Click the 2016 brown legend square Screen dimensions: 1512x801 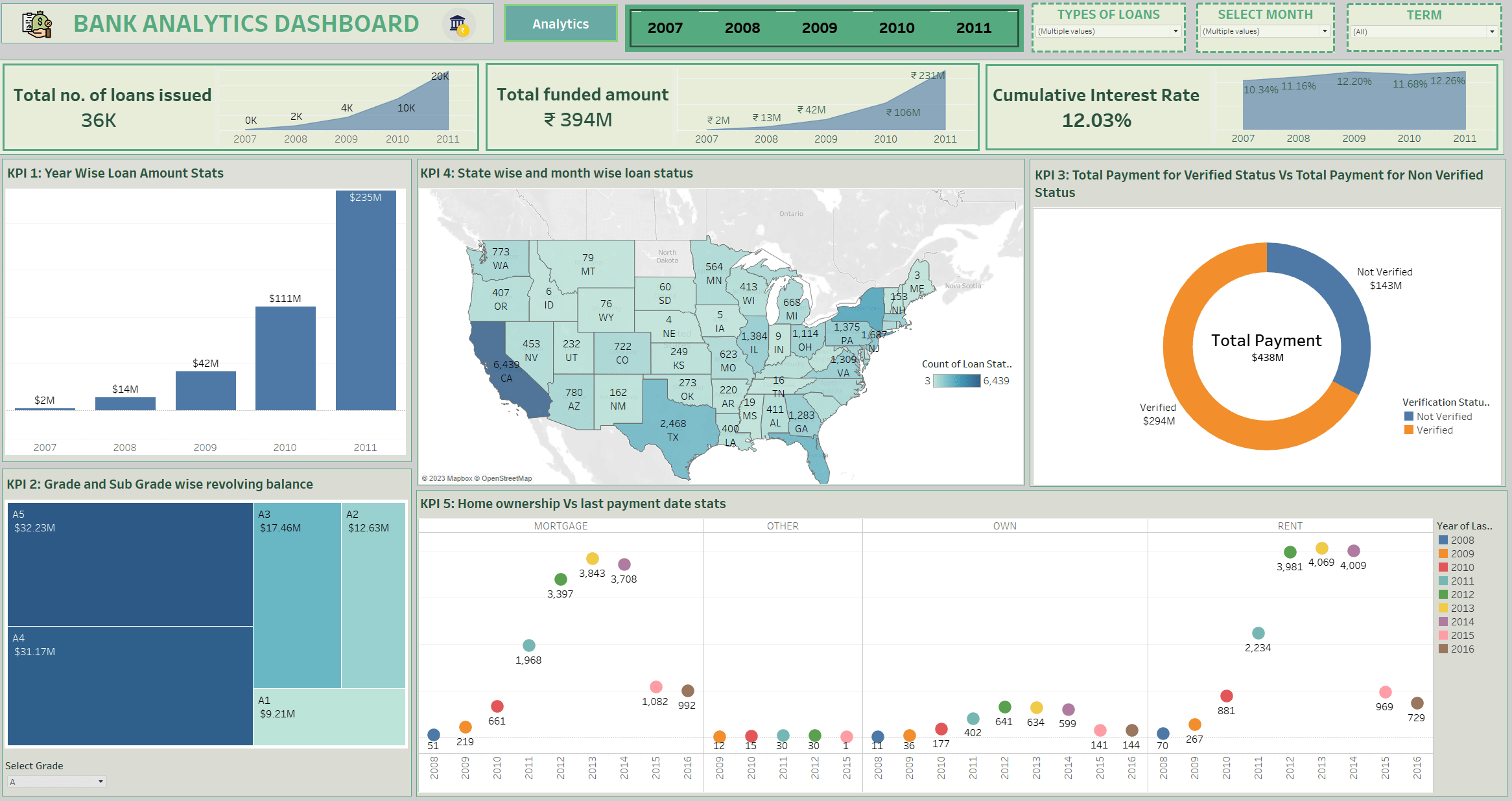click(1443, 649)
